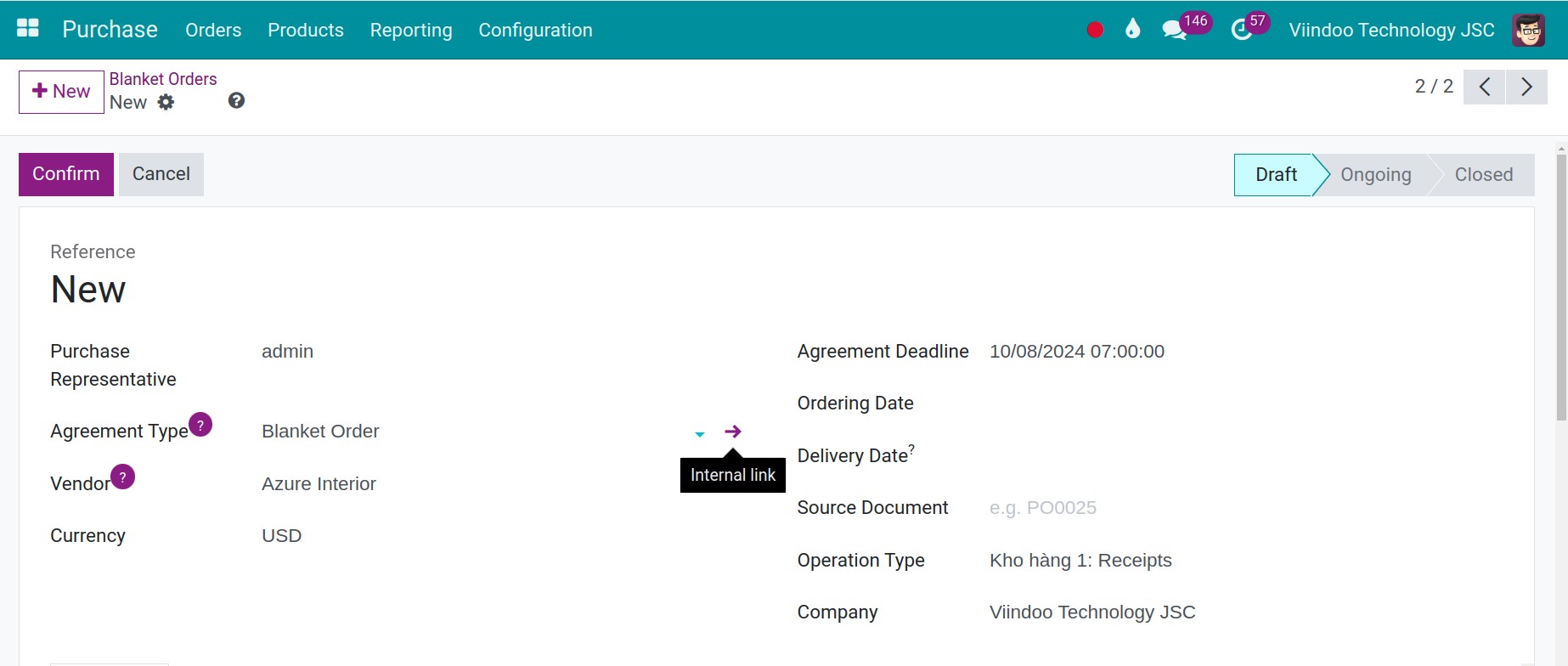Confirm the blanket order
This screenshot has width=1568, height=666.
point(66,174)
